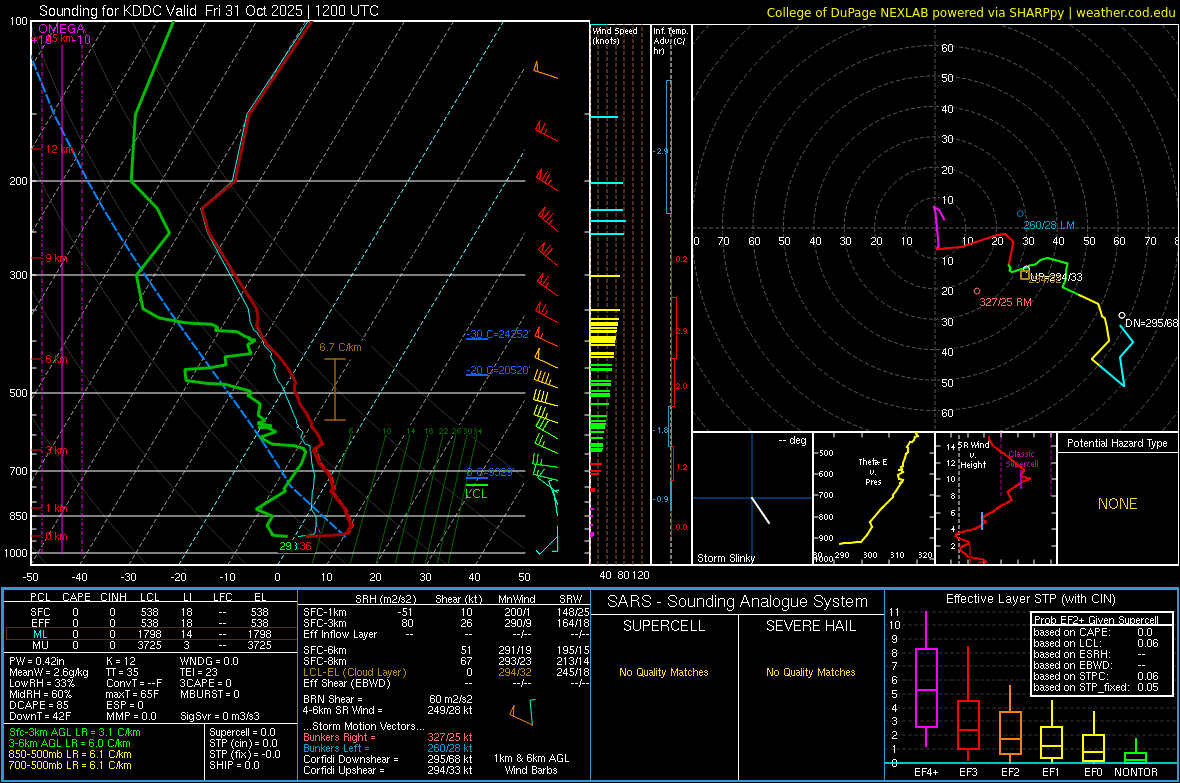Select the OMEGA label
1180x783 pixels.
point(62,29)
